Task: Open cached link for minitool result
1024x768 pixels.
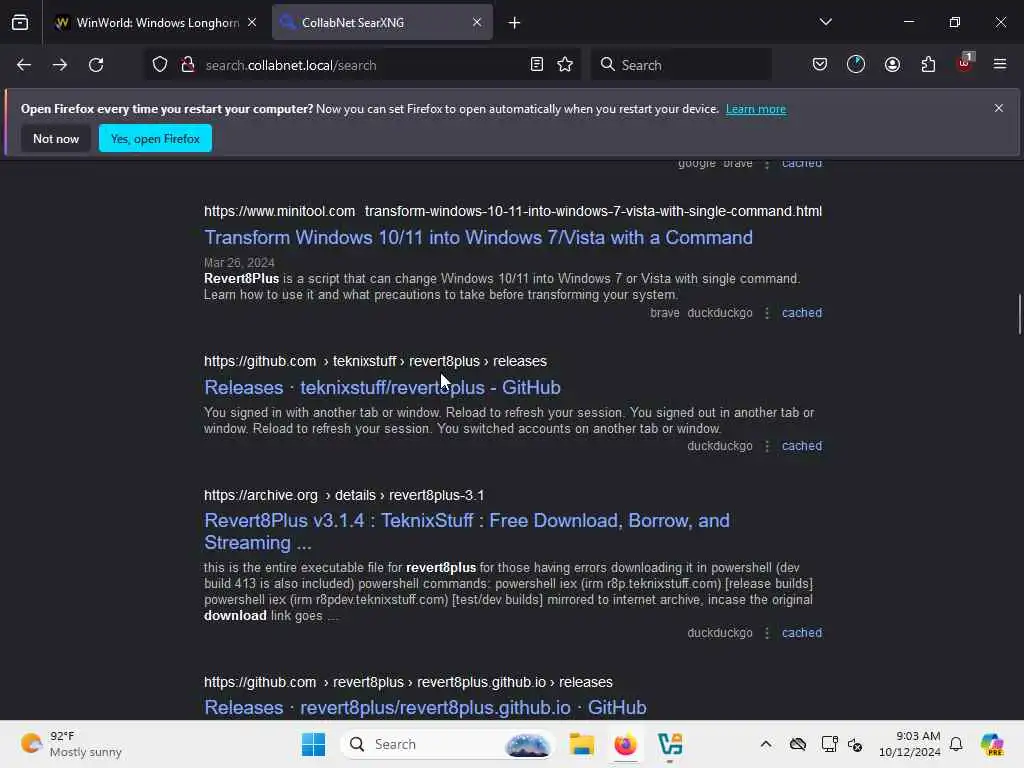Action: tap(802, 313)
